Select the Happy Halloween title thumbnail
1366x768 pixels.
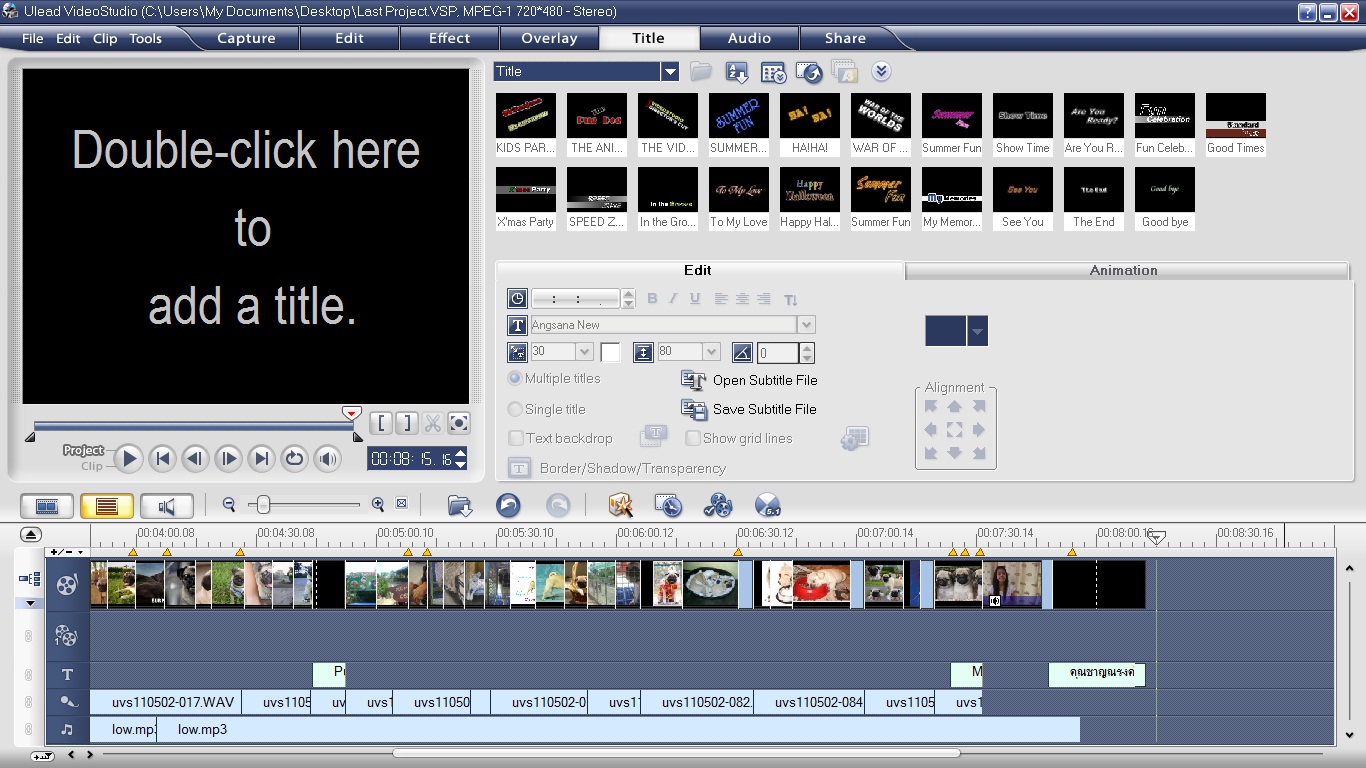coord(809,190)
